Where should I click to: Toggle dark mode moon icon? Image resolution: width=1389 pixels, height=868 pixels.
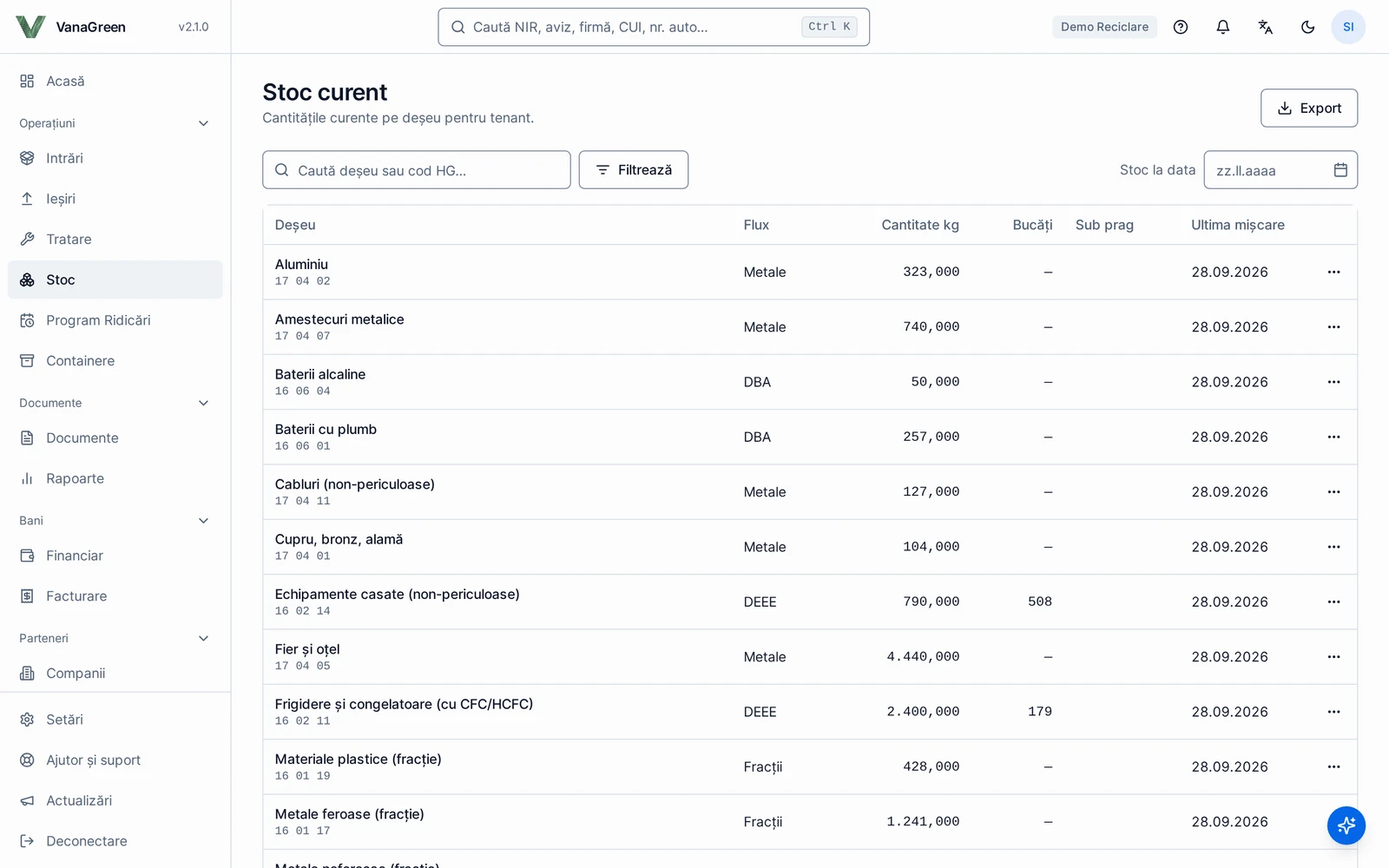1308,27
